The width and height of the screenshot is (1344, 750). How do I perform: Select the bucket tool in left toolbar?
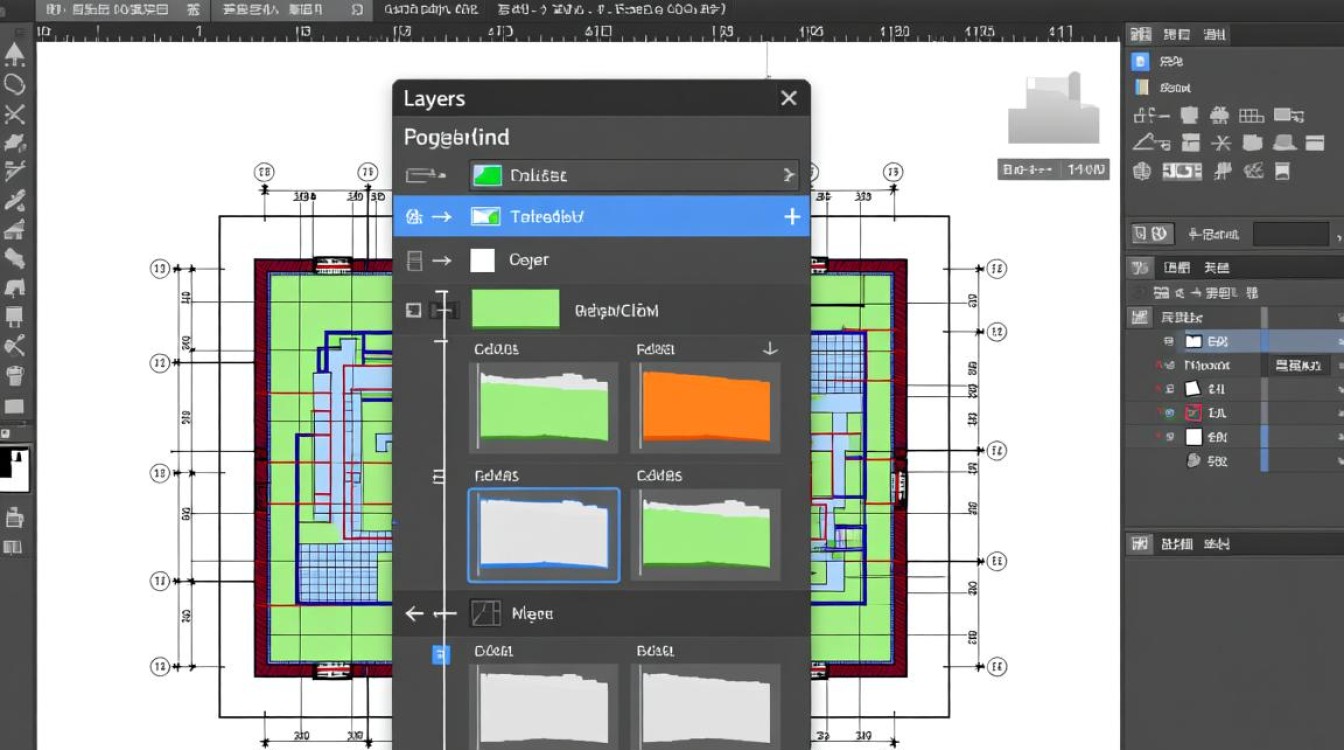pos(14,376)
